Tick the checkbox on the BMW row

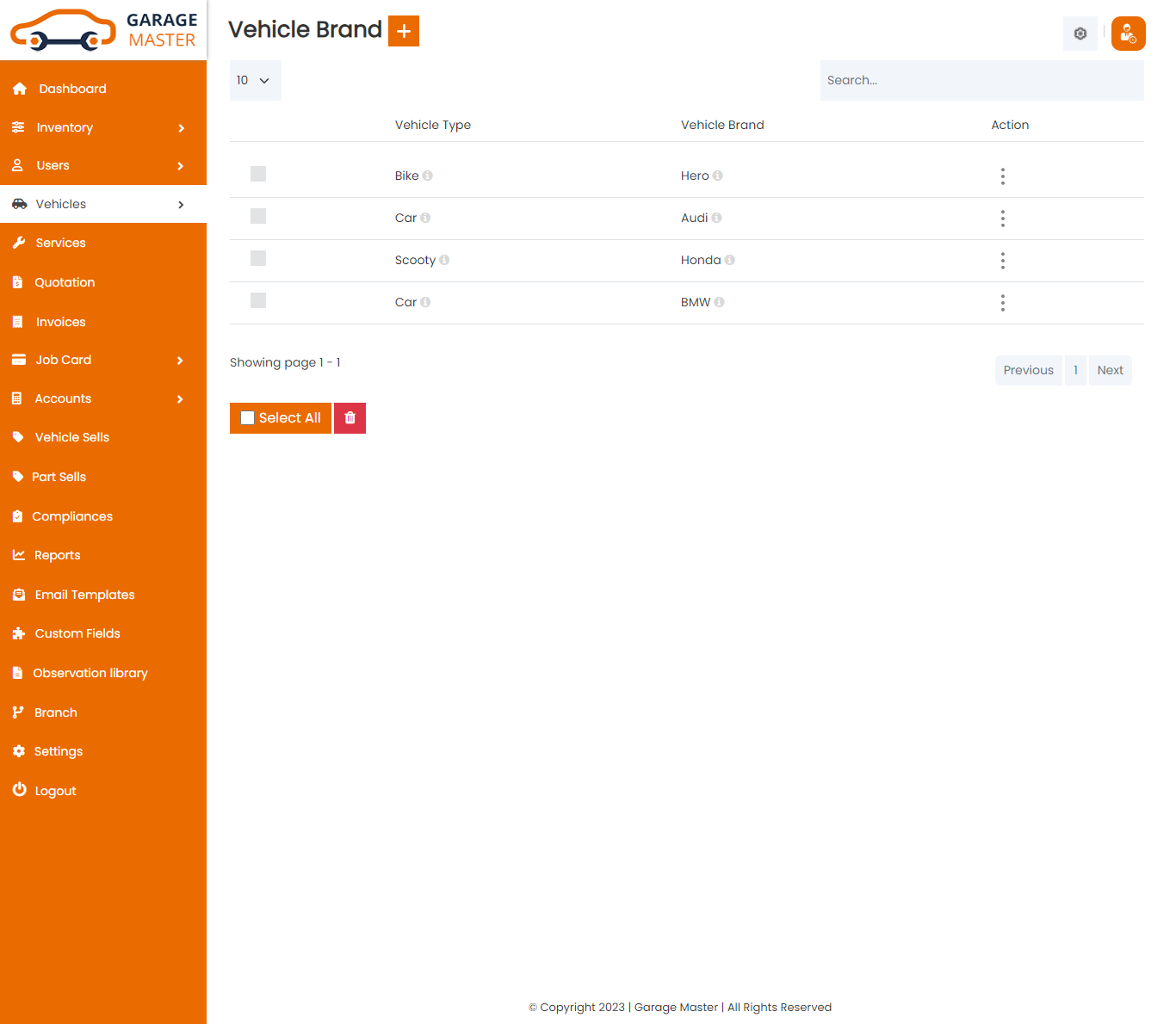(x=258, y=299)
